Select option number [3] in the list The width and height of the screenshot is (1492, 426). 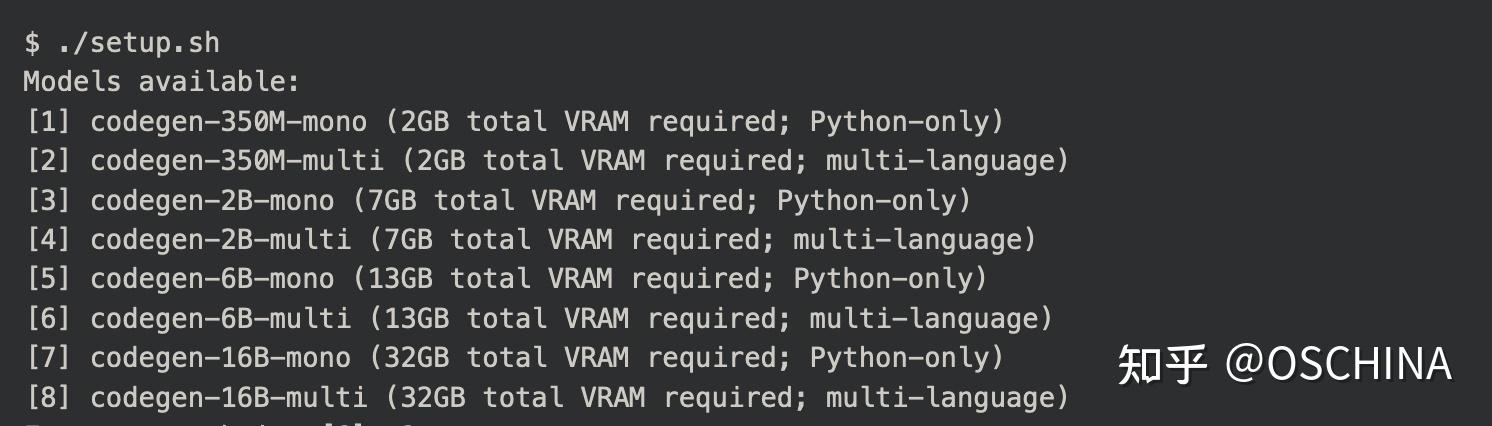point(48,201)
